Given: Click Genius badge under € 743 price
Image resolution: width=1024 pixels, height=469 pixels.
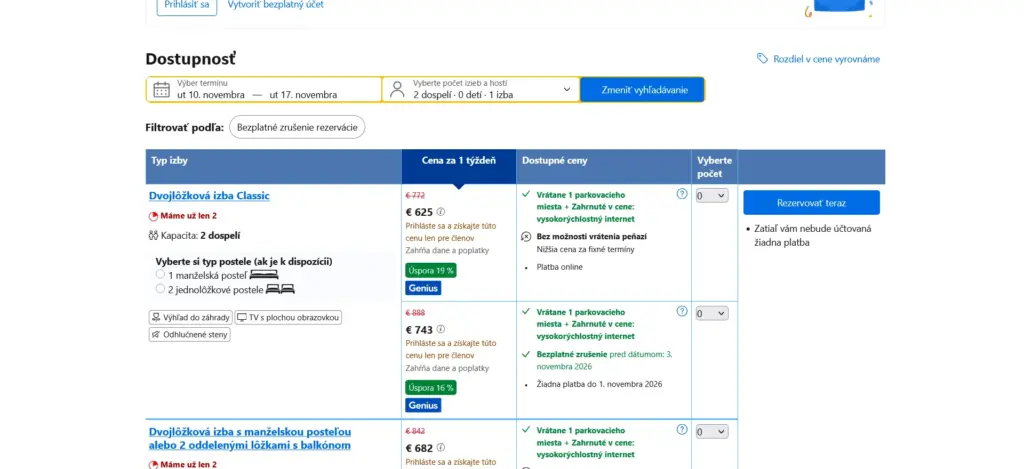Looking at the screenshot, I should click(x=423, y=406).
